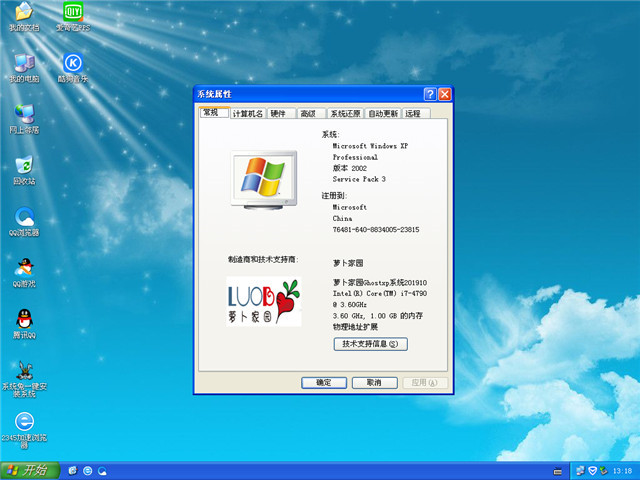
Task: Switch to the 系统还原 tab
Action: (345, 113)
